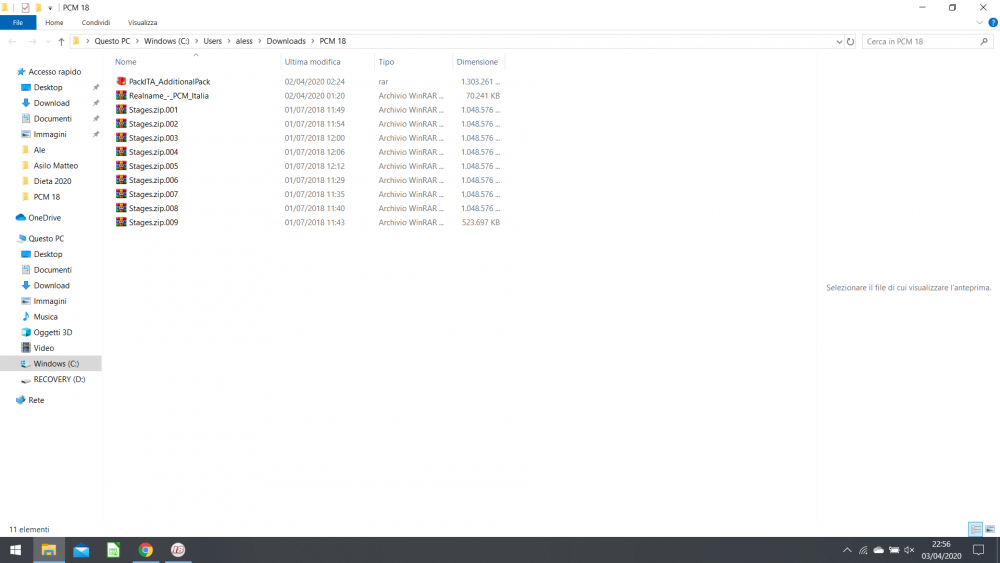
Task: Select Questo PC in breadcrumb path
Action: (112, 41)
